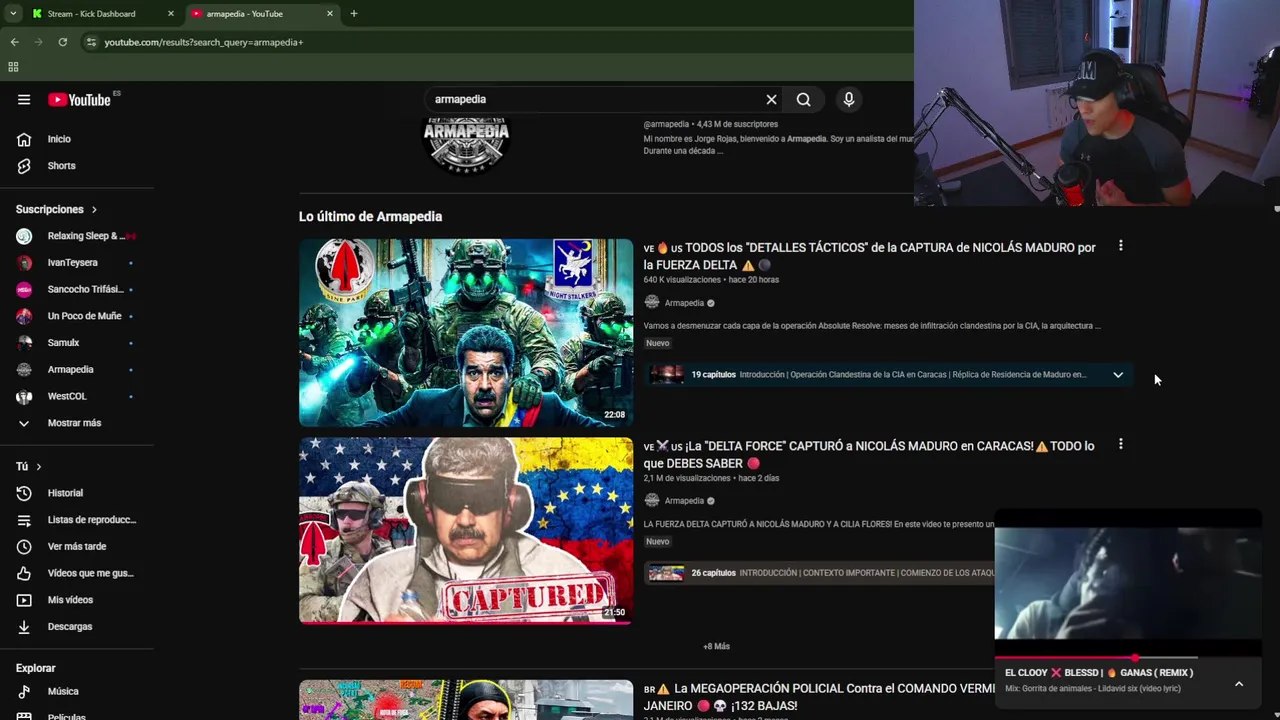1280x720 pixels.
Task: Show +8 Más videos link
Action: click(x=716, y=646)
